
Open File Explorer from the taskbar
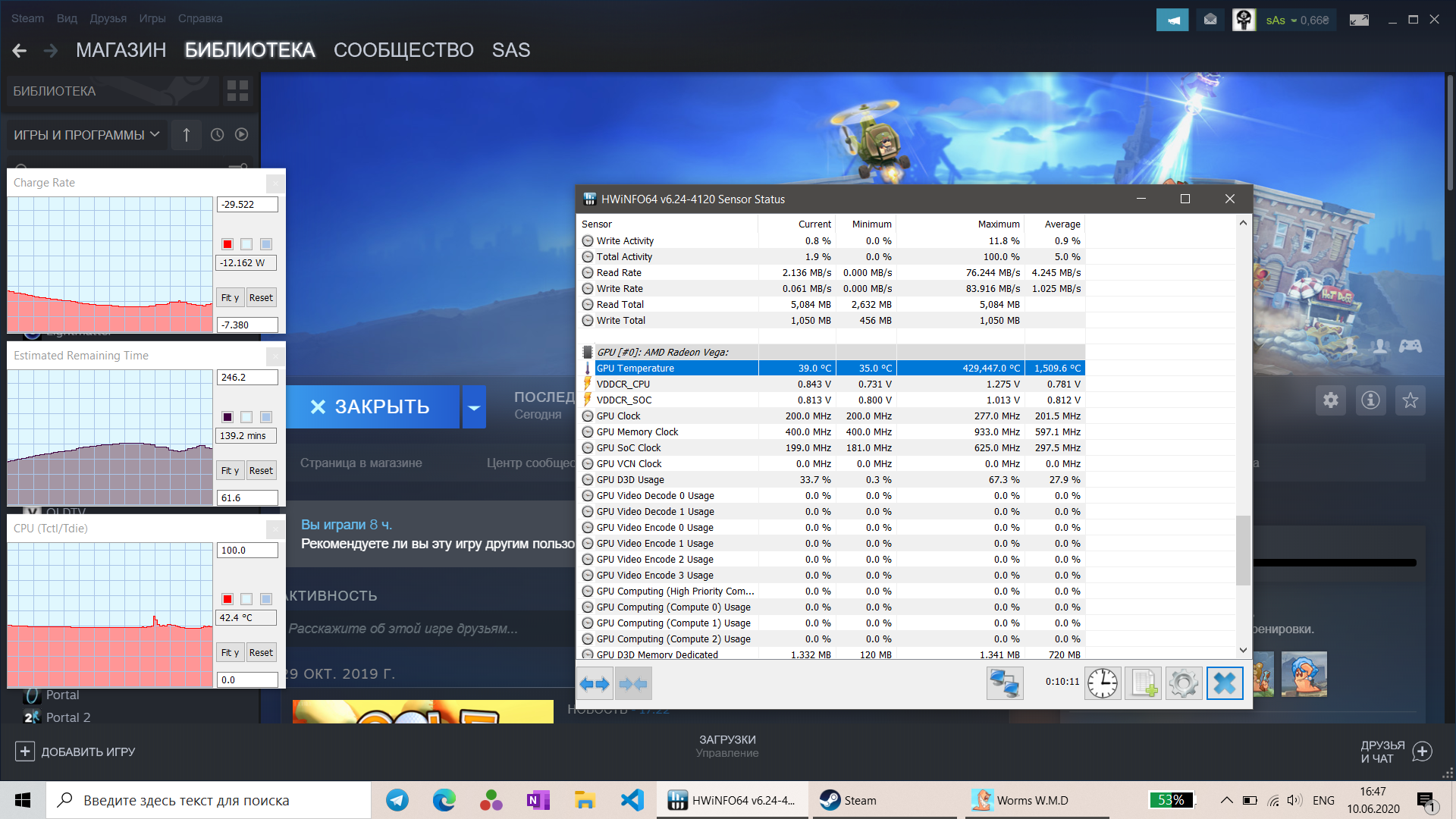(x=585, y=800)
